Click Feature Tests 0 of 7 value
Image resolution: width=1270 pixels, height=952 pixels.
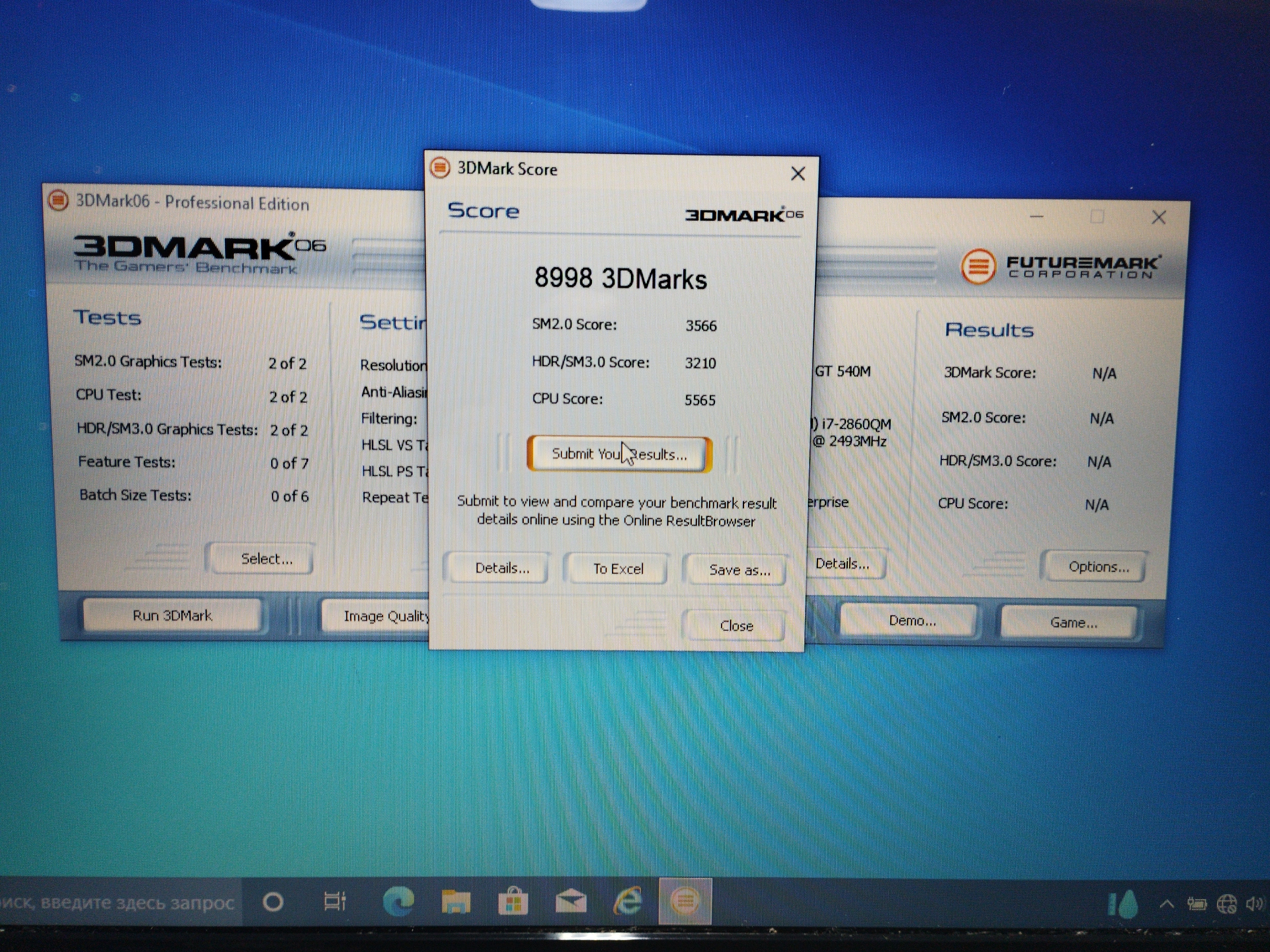[289, 463]
